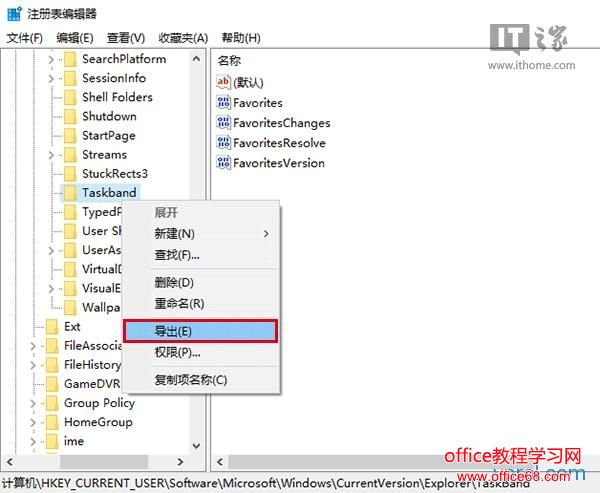Screen dimensions: 600x493
Task: Open the 文件(F) menu
Action: pyautogui.click(x=25, y=38)
